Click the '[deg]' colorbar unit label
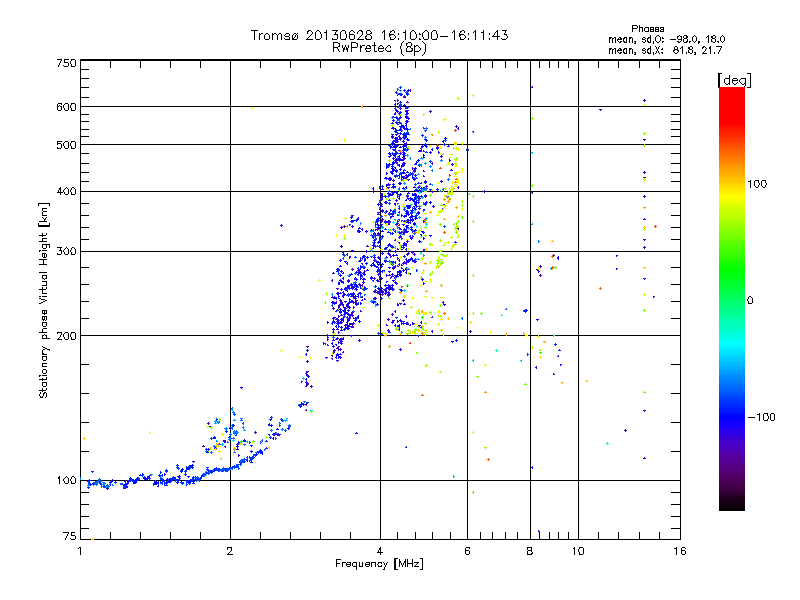The image size is (800, 600). click(734, 80)
